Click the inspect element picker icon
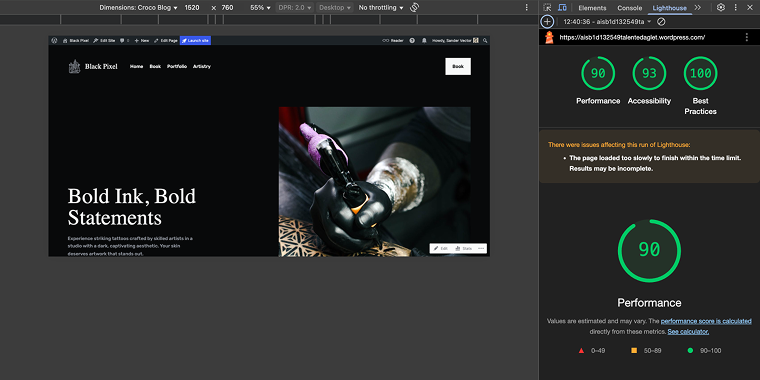 (x=547, y=8)
